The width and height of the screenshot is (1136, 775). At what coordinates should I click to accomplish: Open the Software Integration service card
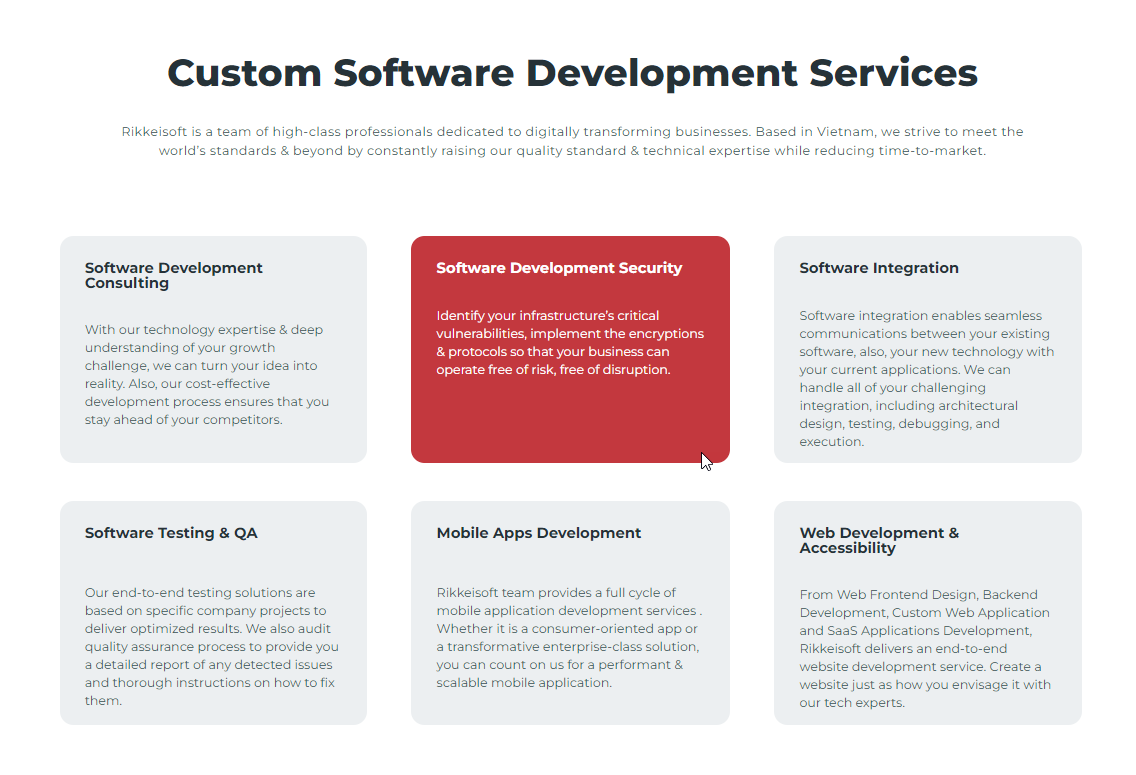click(927, 349)
